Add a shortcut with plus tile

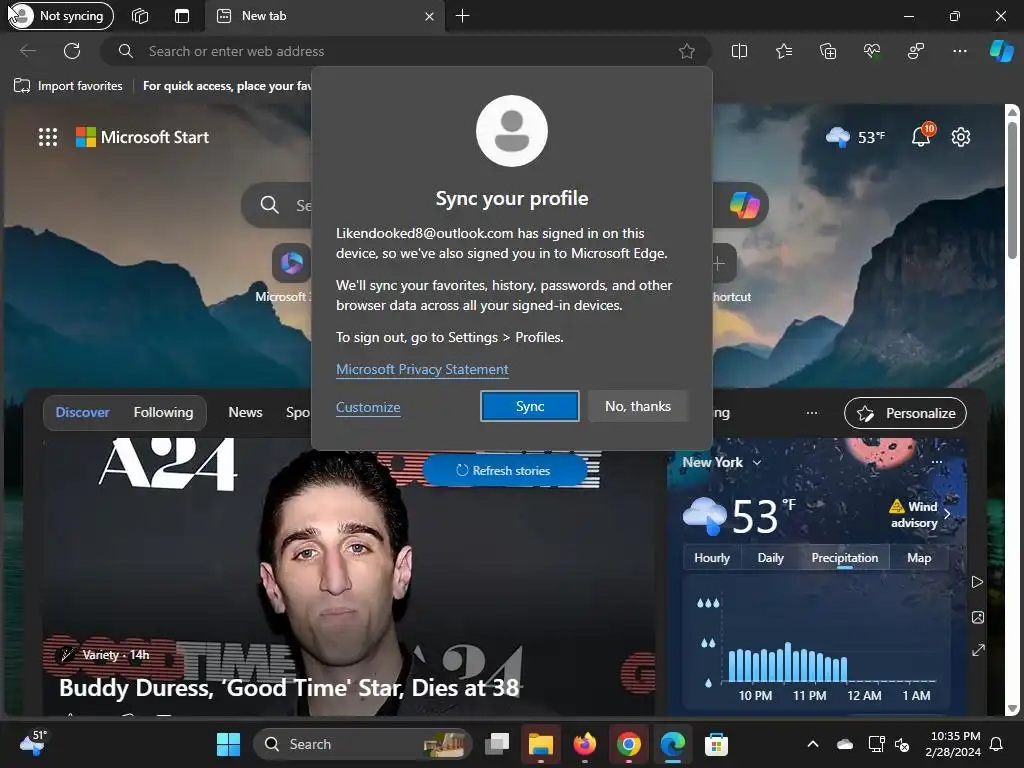tap(719, 264)
